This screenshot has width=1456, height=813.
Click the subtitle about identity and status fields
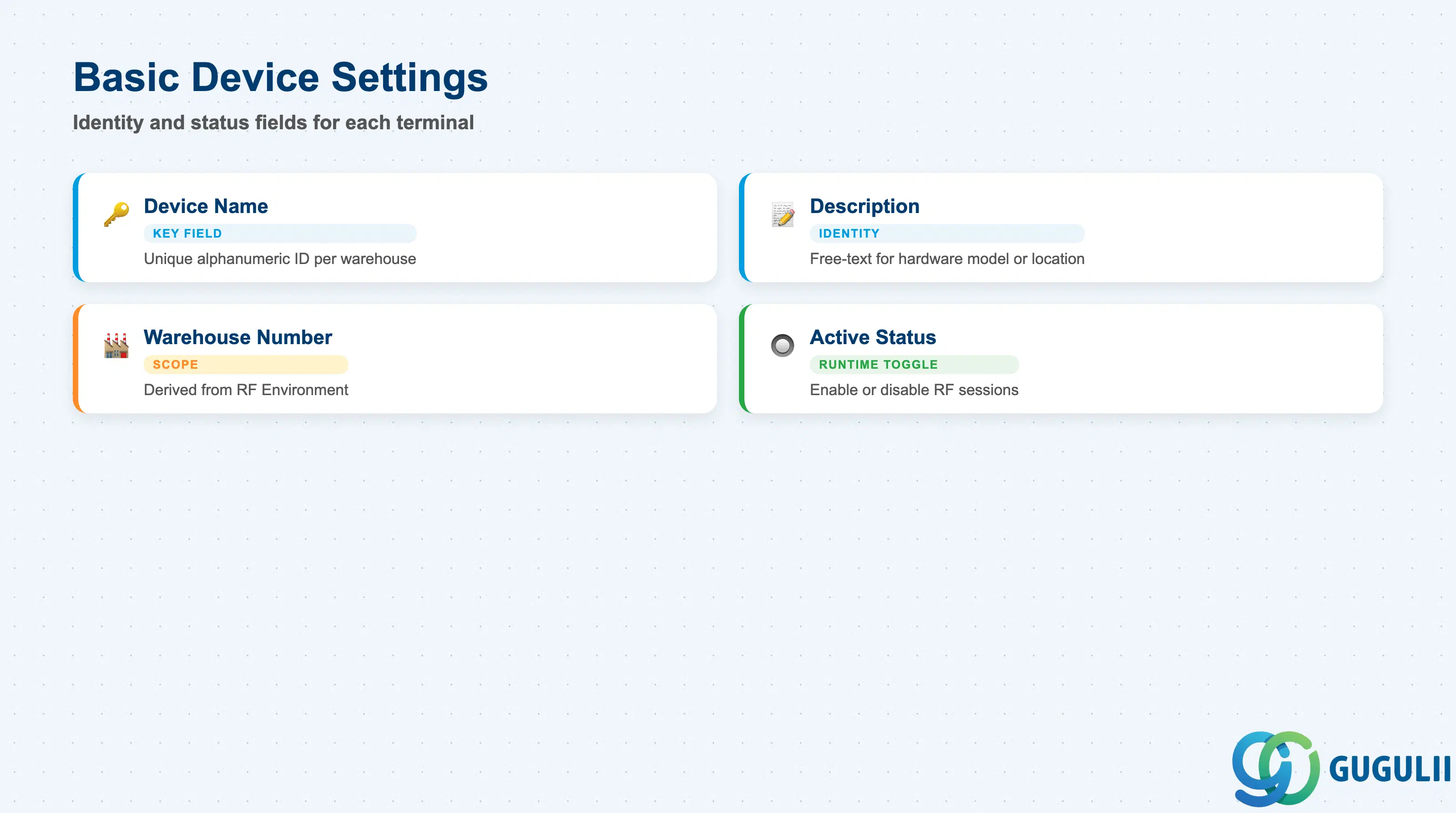point(273,123)
